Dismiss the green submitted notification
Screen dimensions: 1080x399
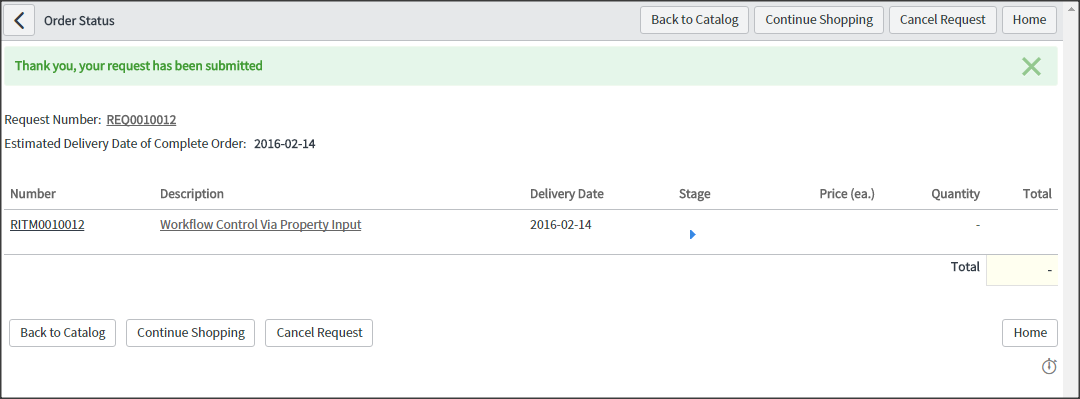(x=1031, y=66)
